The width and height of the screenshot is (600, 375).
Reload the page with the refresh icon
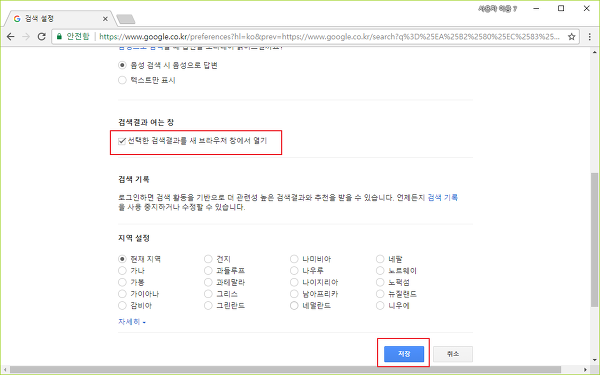[x=41, y=37]
